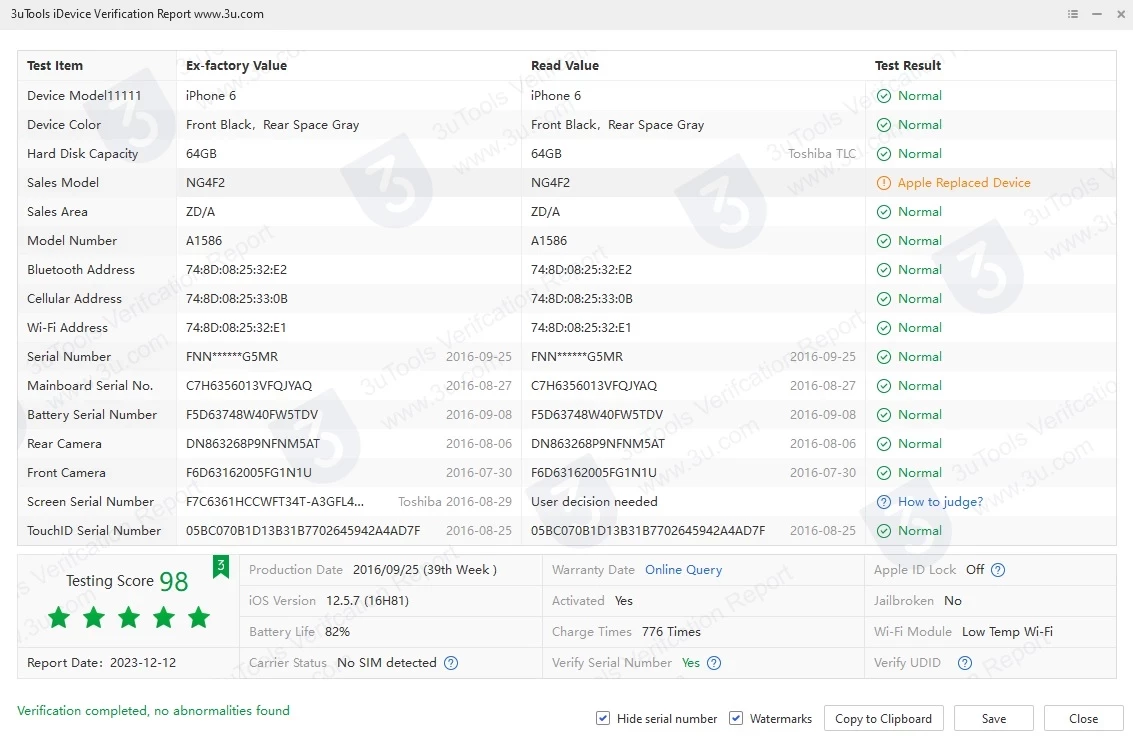Click the Apple Replaced Device result text
The image size is (1133, 745).
point(963,183)
